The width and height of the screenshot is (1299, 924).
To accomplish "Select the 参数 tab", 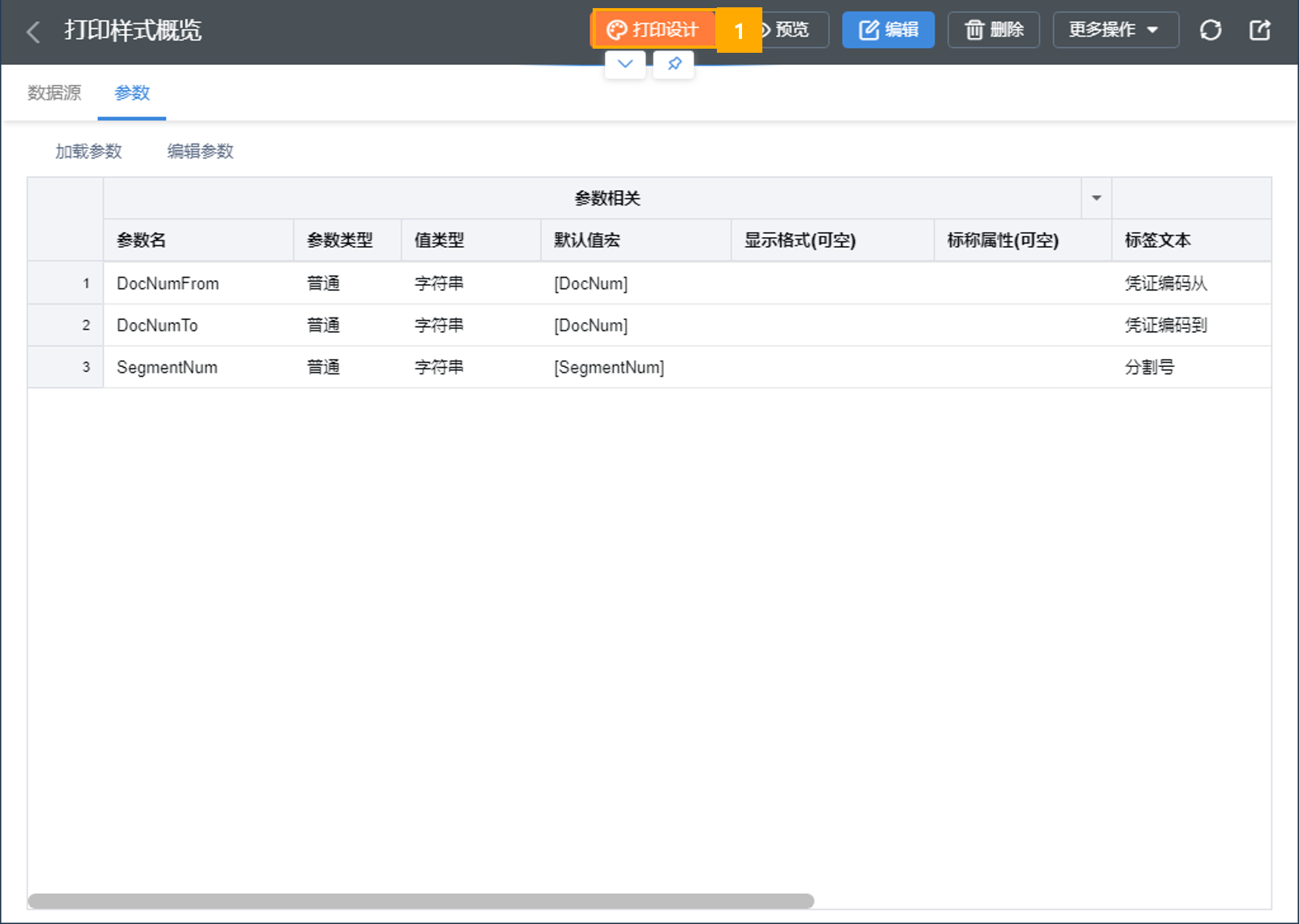I will [x=132, y=93].
